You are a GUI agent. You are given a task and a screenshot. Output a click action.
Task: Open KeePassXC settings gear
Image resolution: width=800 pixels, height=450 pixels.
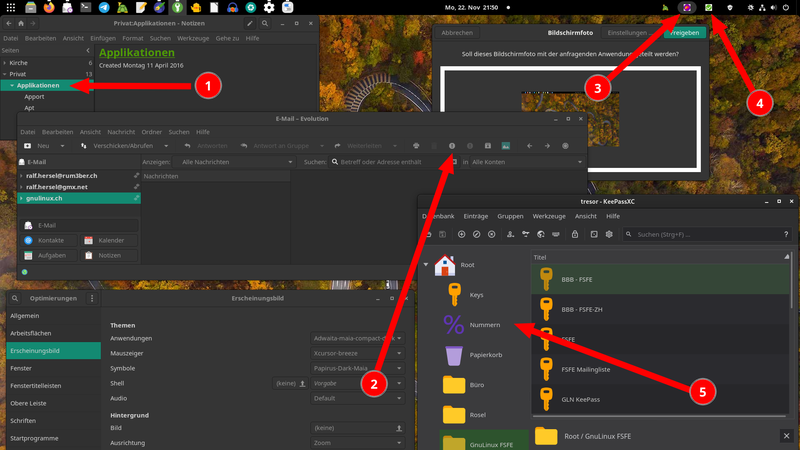click(x=609, y=234)
